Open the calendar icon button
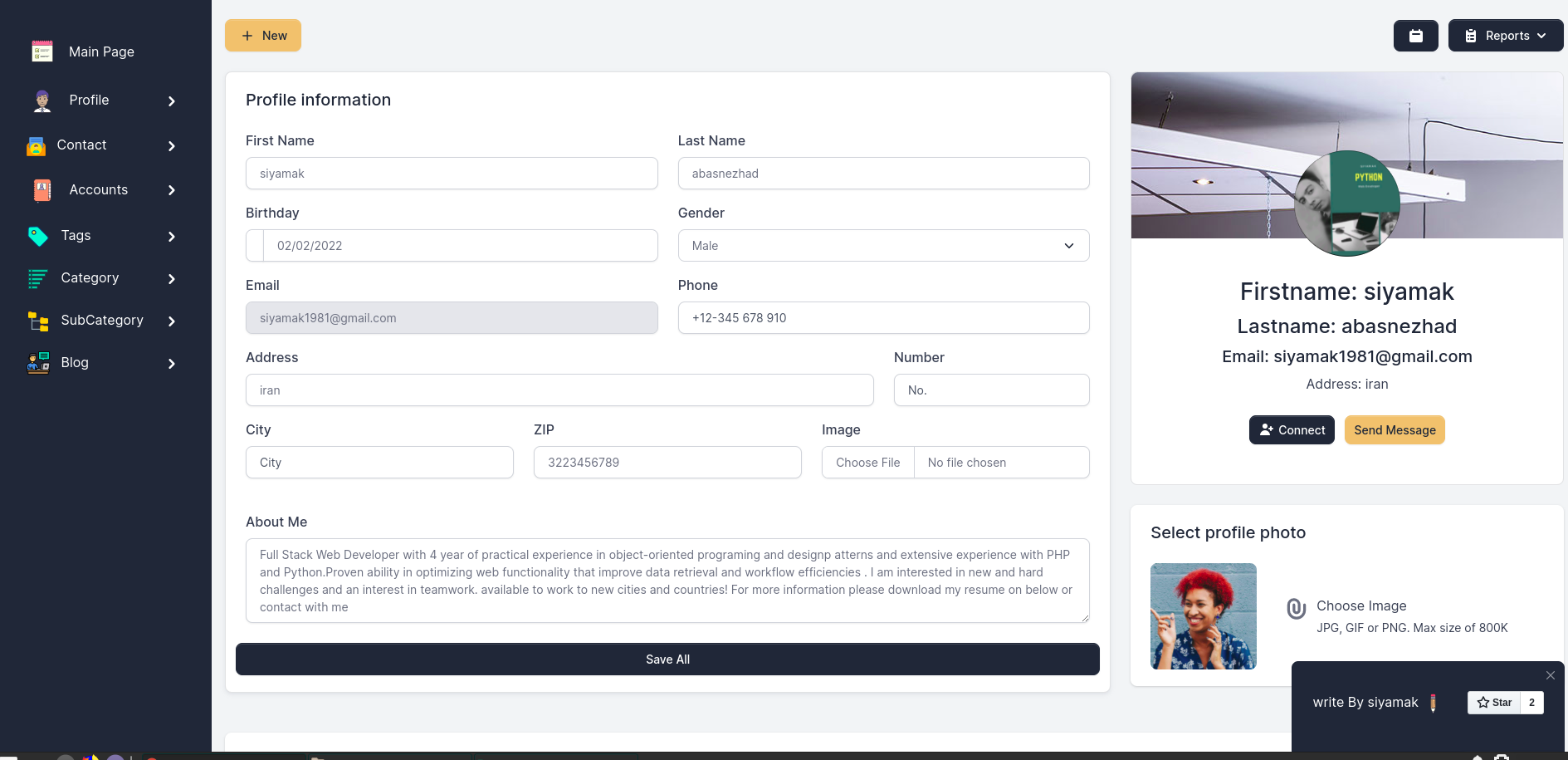The width and height of the screenshot is (1568, 760). [1416, 36]
